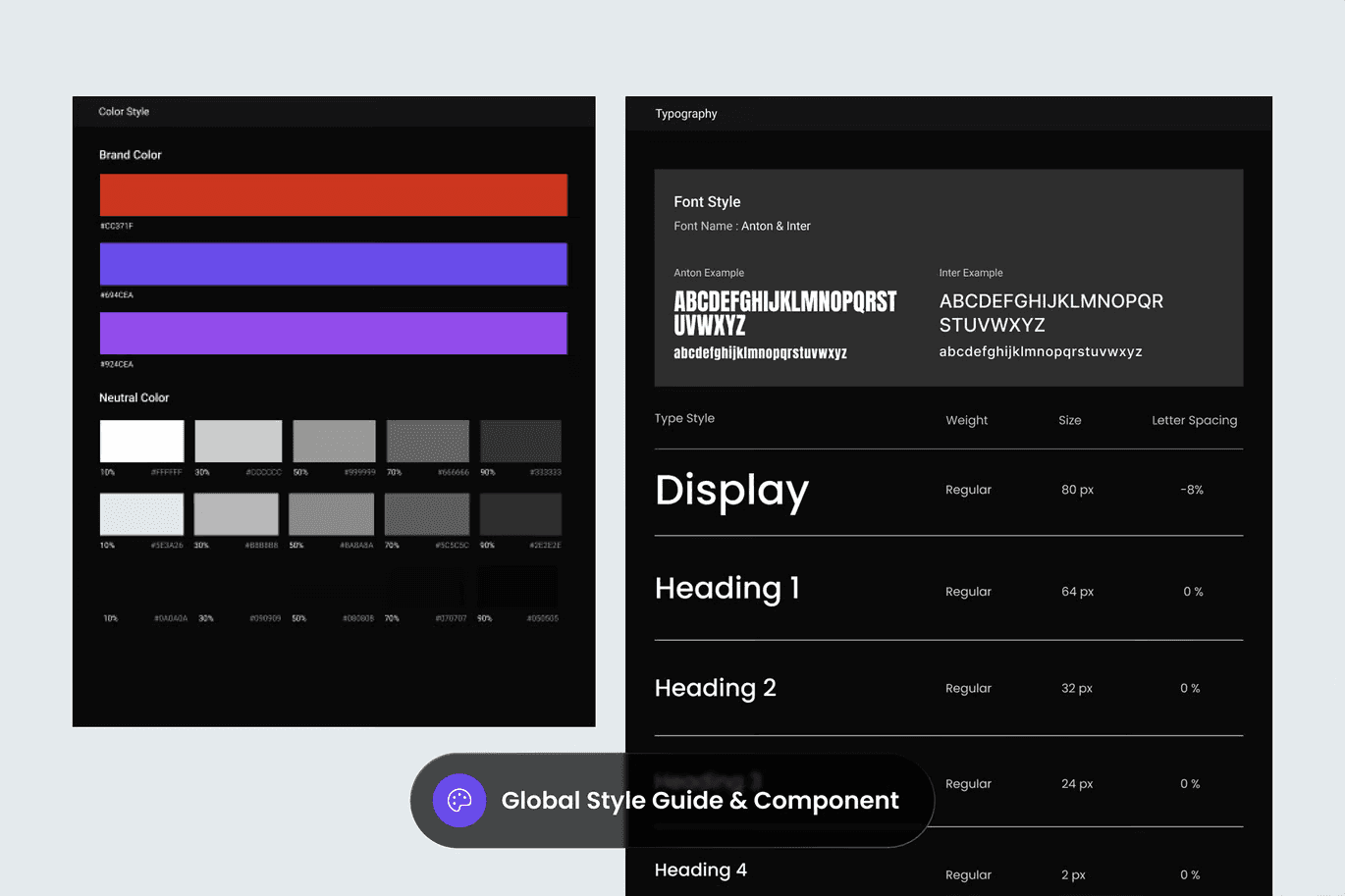This screenshot has width=1345, height=896.
Task: Click the #090909 hex label
Action: [x=265, y=618]
